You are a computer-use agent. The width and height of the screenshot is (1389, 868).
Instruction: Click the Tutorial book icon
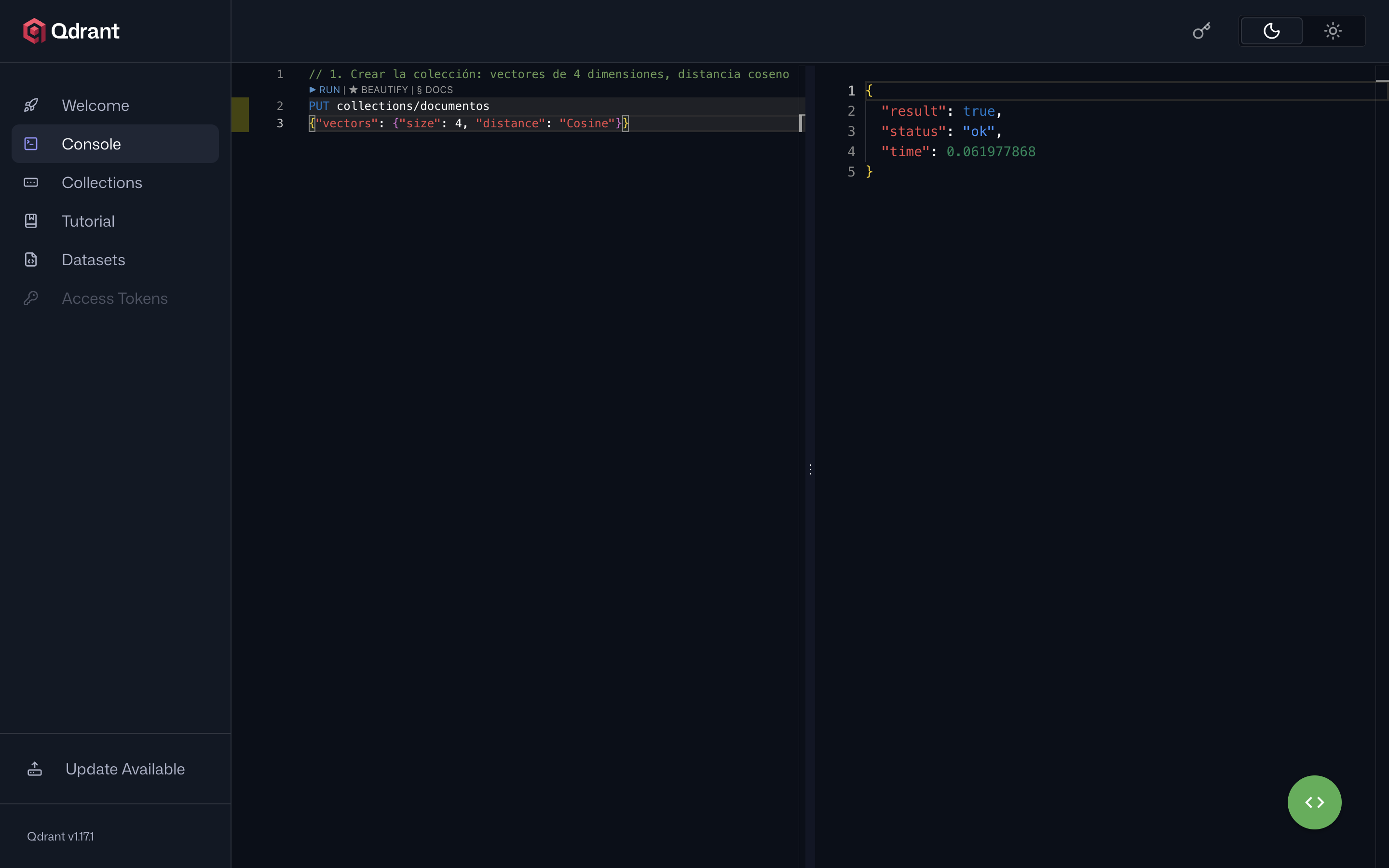[31, 221]
